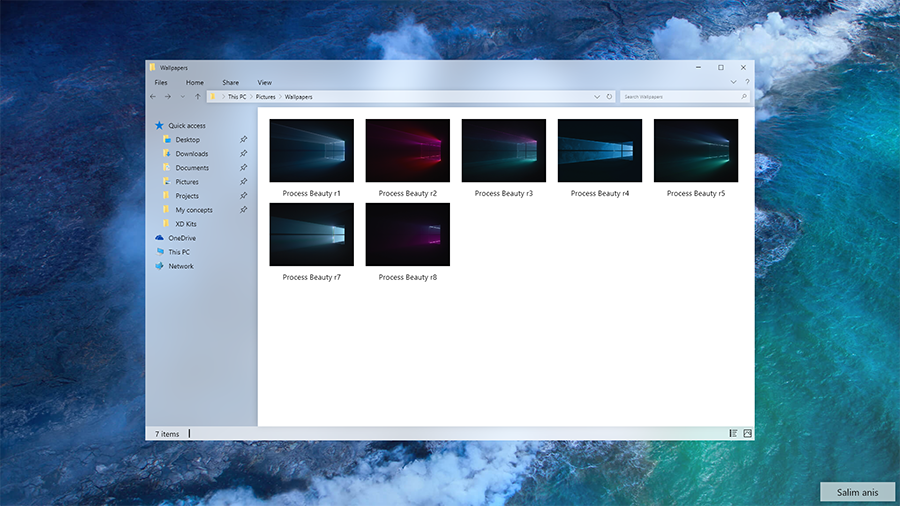Open the Home ribbon tab
Screen dimensions: 900x506
click(x=195, y=83)
